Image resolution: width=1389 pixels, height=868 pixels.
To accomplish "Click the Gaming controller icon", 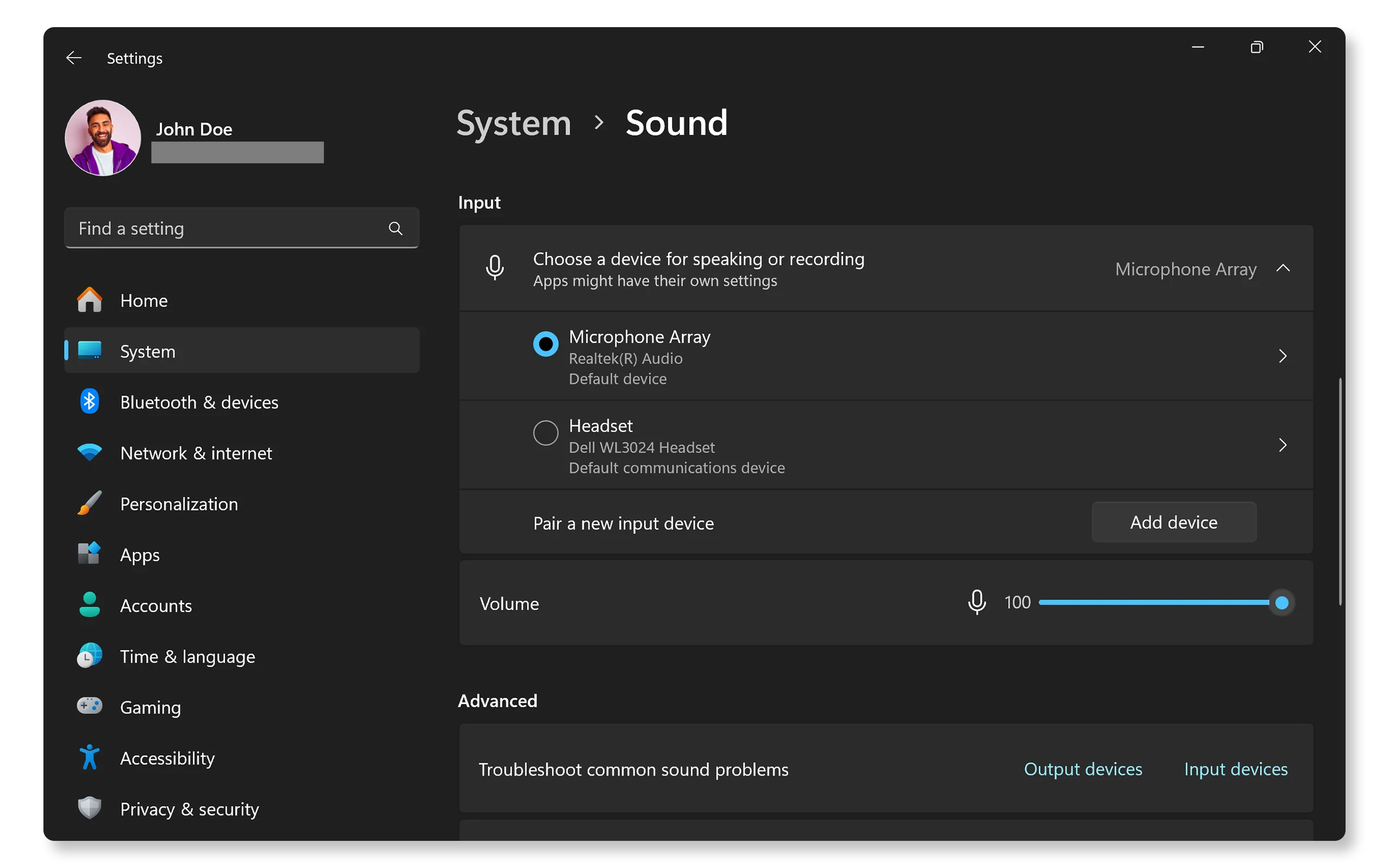I will coord(90,706).
